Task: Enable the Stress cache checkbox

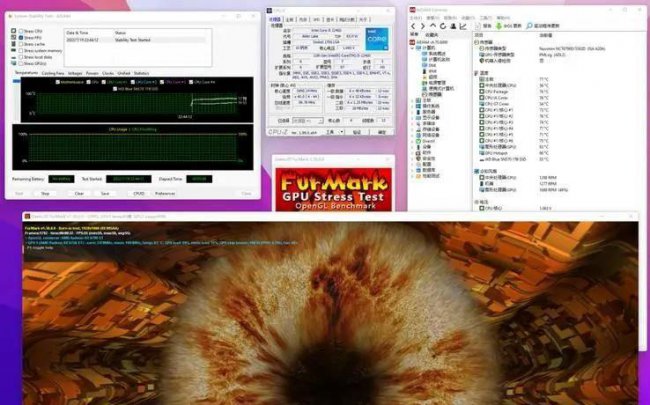Action: [x=21, y=44]
